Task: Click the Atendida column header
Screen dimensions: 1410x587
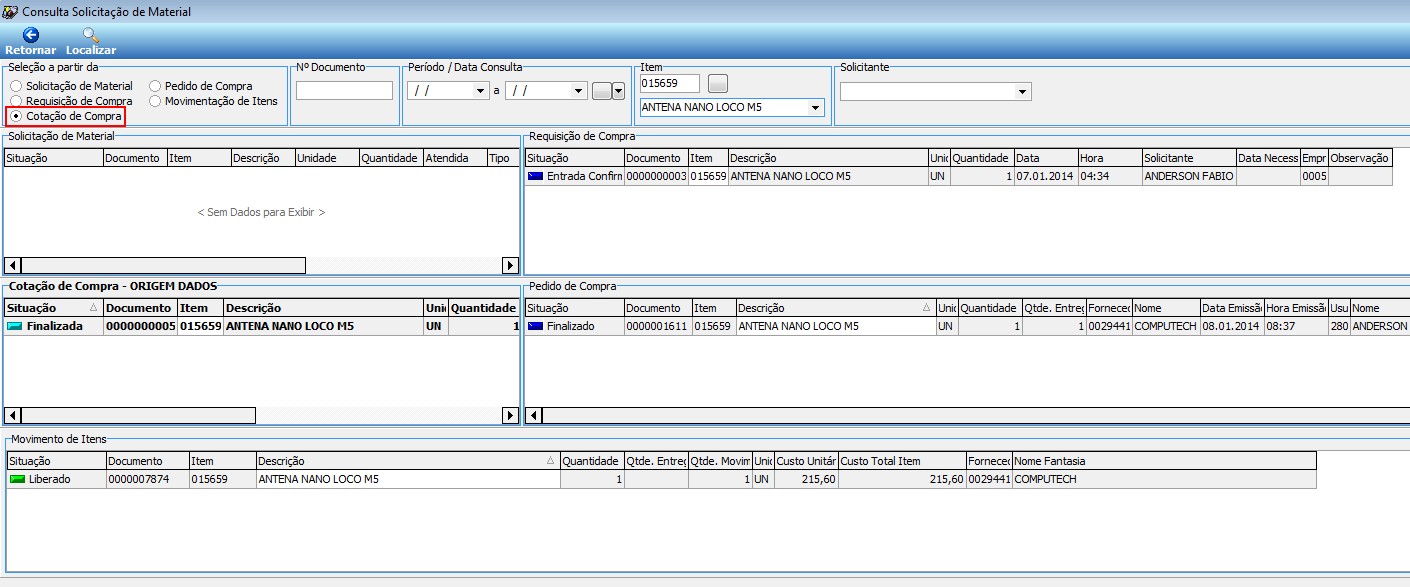Action: pos(454,158)
